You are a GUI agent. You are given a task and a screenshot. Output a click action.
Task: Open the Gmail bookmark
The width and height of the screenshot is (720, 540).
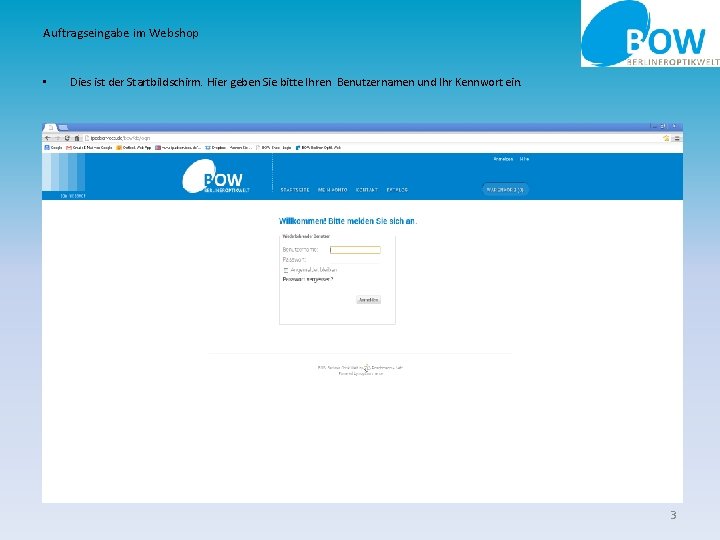click(x=90, y=148)
